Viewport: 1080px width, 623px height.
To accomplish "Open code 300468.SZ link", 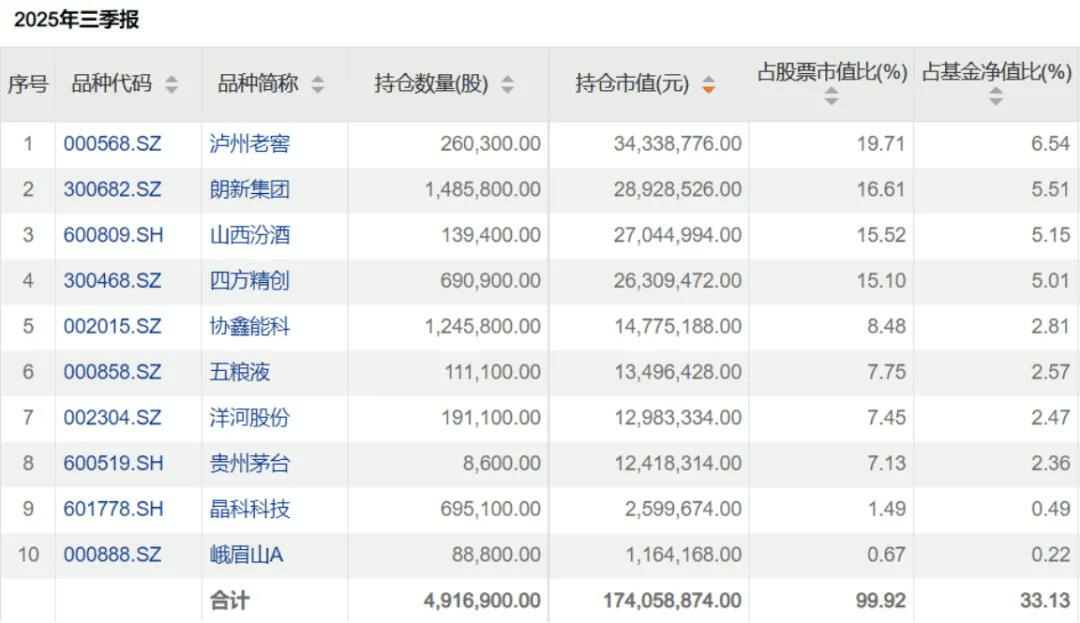I will coord(112,281).
